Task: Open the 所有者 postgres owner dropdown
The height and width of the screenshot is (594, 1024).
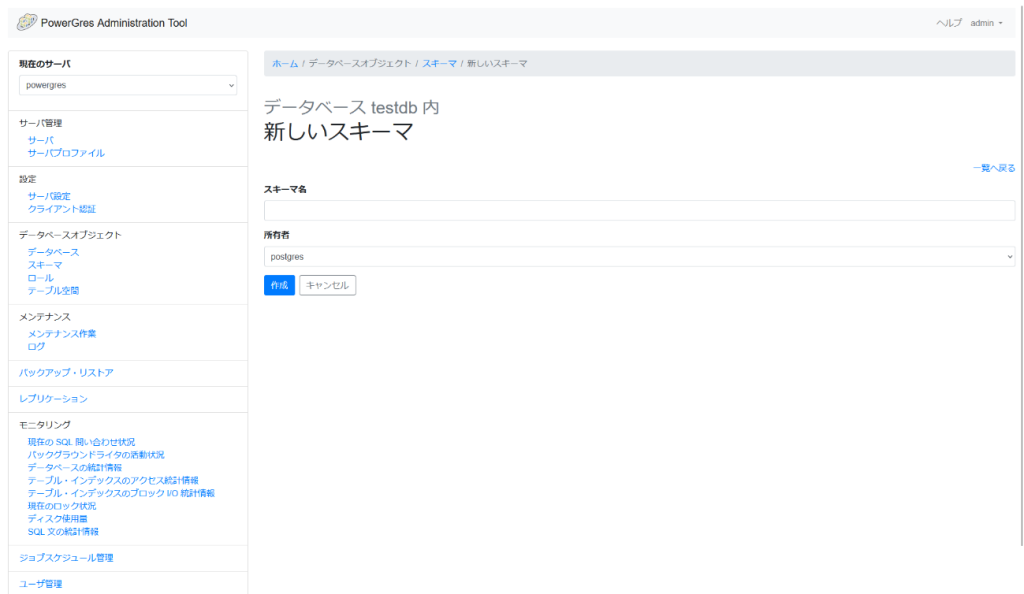Action: point(639,257)
